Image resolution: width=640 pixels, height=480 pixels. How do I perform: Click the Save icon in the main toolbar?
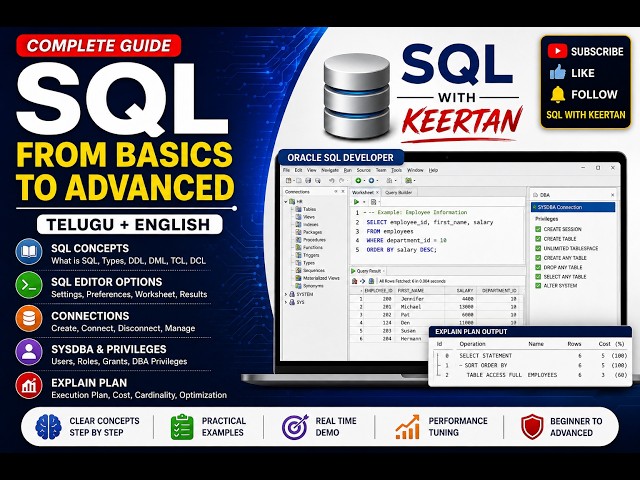(x=308, y=180)
